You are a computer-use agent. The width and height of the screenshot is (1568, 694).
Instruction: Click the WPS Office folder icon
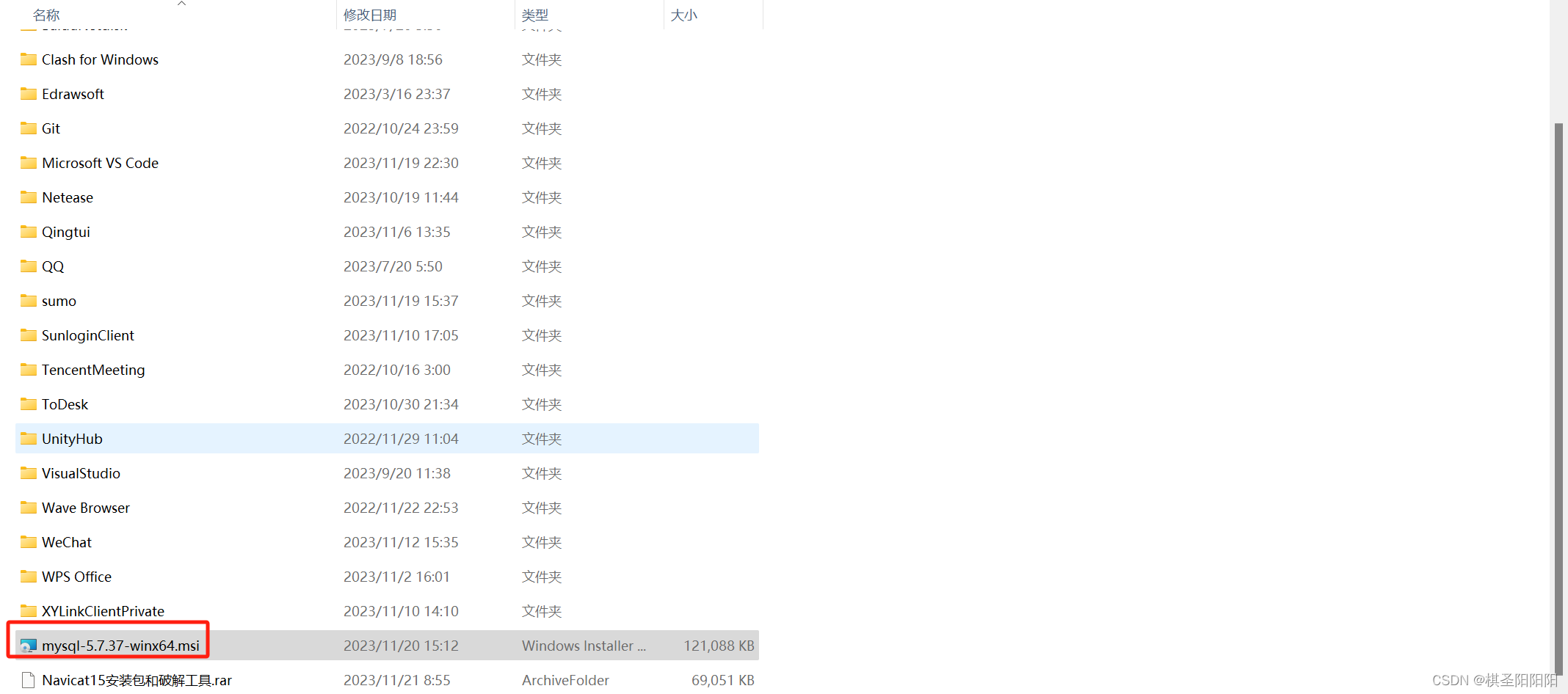[x=29, y=577]
